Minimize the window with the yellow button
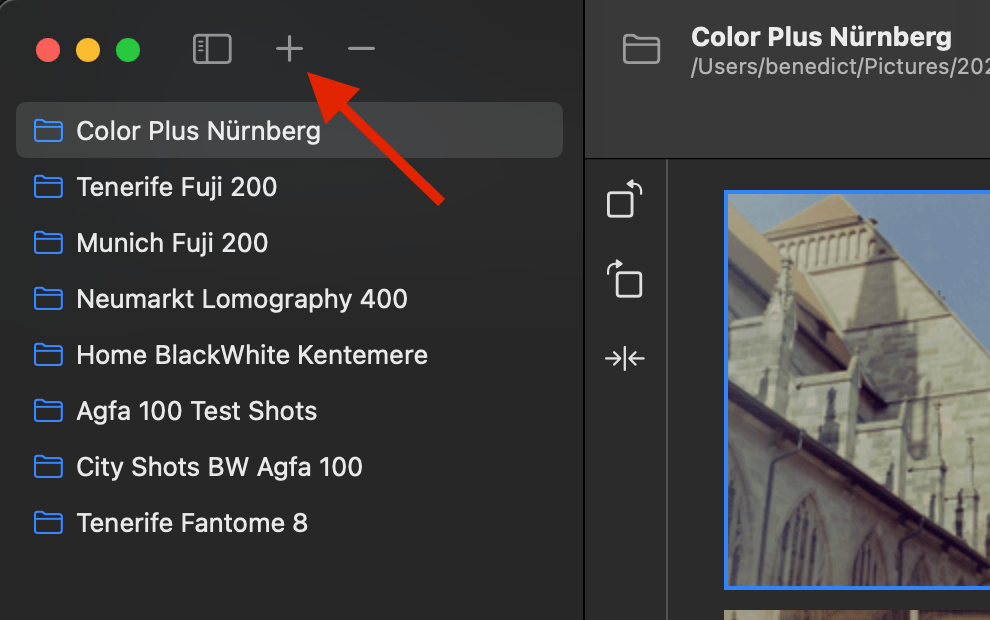The image size is (990, 620). [x=88, y=50]
